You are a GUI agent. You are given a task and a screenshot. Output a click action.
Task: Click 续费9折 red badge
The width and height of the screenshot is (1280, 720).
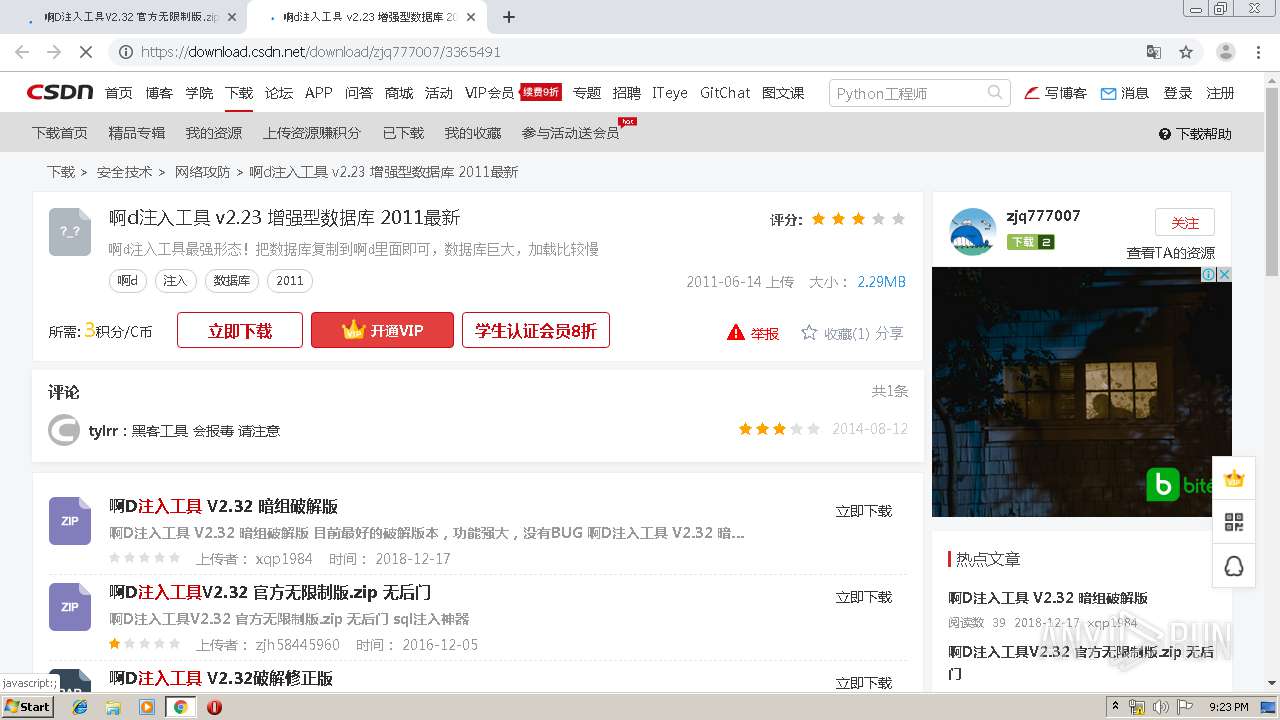(541, 92)
